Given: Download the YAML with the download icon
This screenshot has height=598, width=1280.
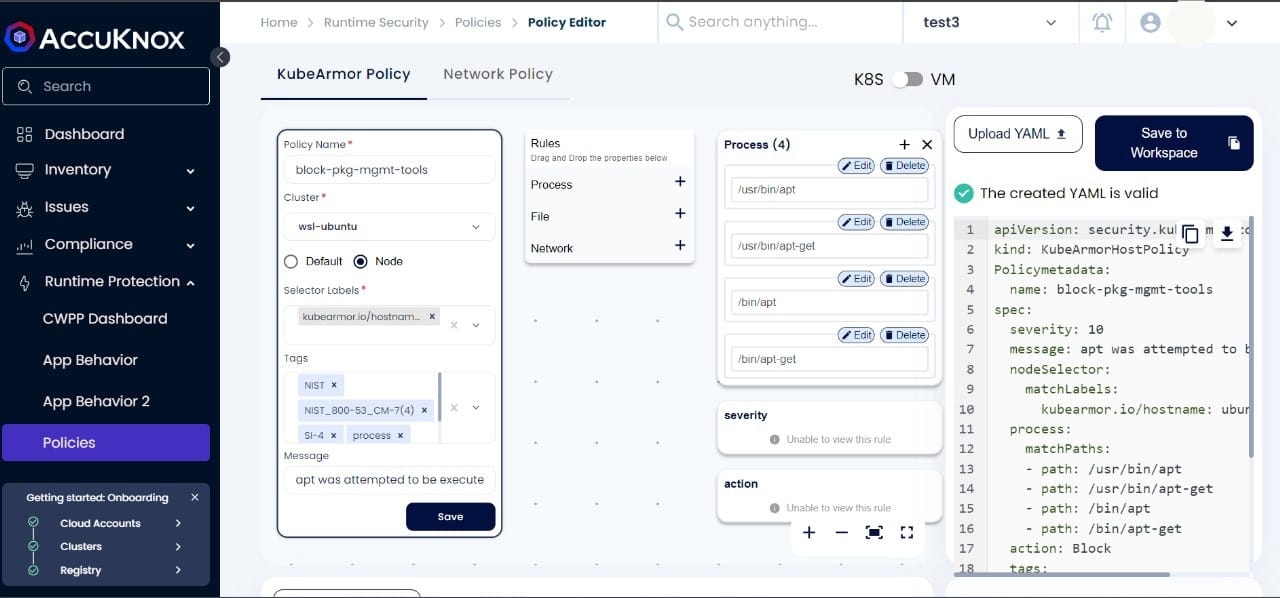Looking at the screenshot, I should [1227, 234].
